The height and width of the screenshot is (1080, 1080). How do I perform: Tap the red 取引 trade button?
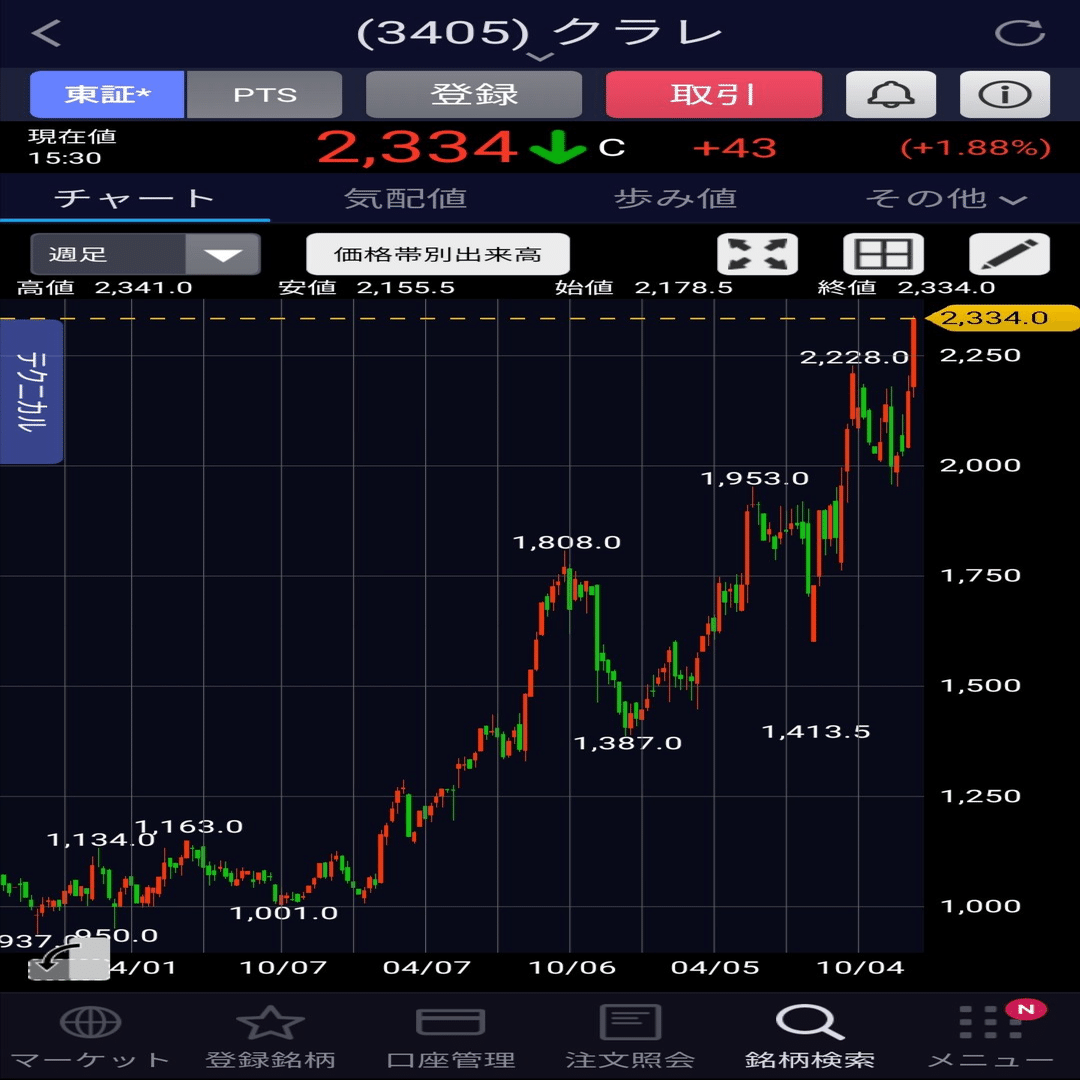tap(714, 94)
